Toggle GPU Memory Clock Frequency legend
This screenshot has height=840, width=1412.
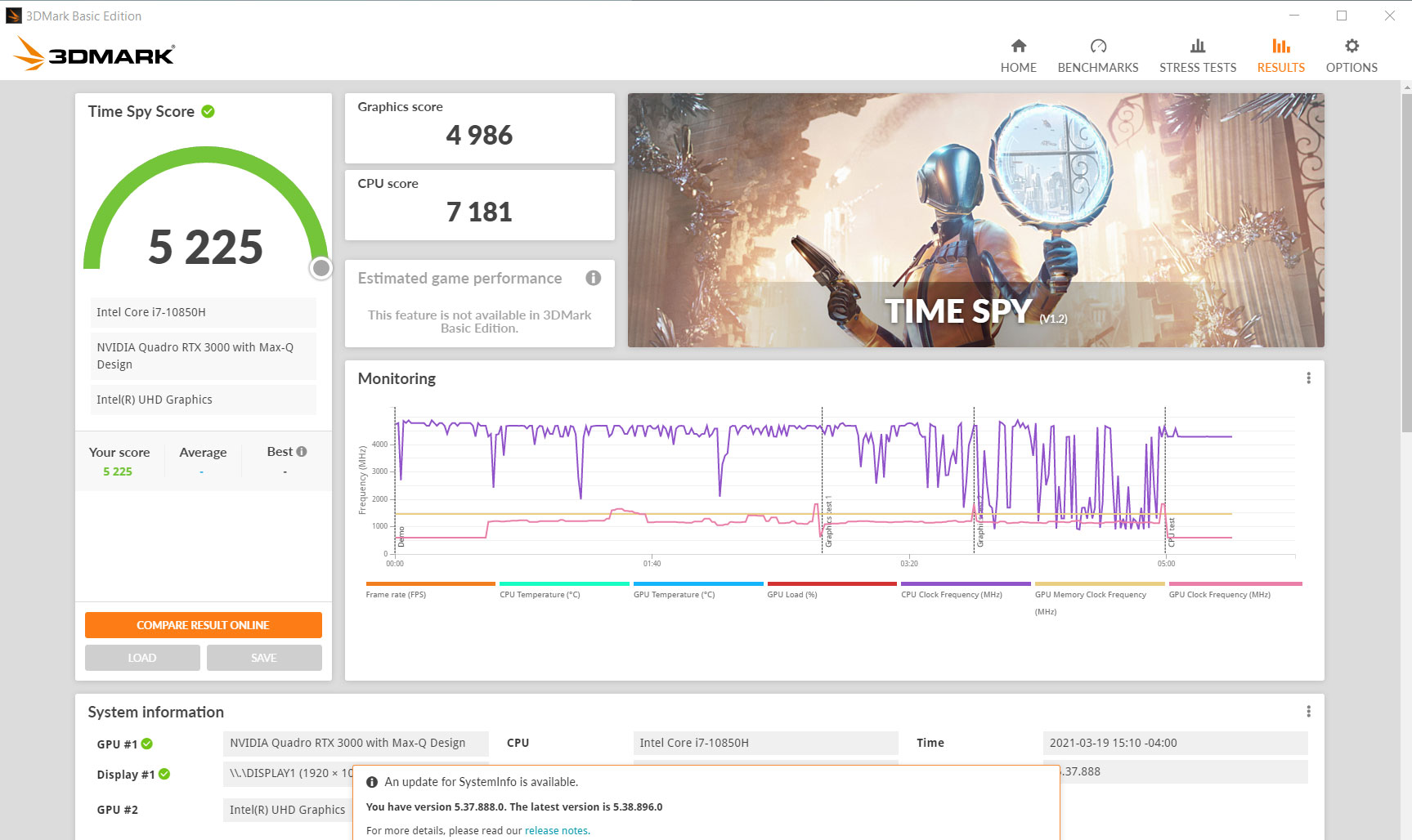click(1100, 598)
